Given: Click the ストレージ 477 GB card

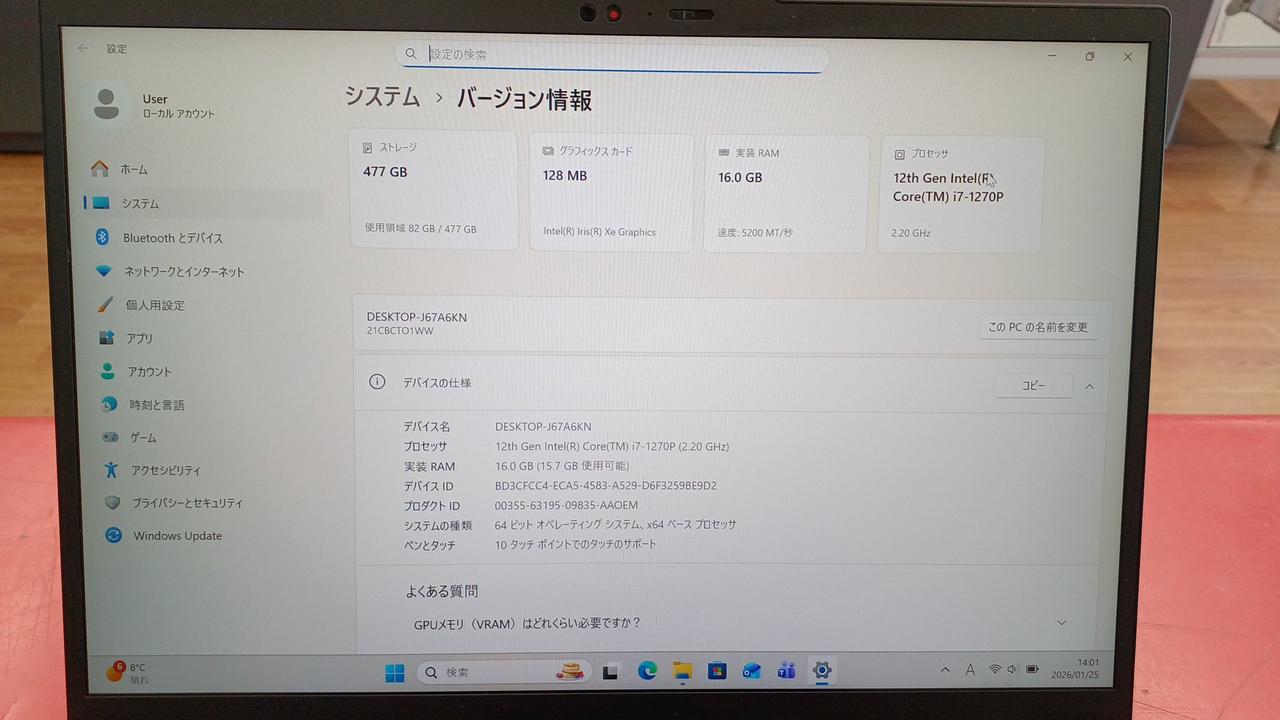Looking at the screenshot, I should click(433, 190).
